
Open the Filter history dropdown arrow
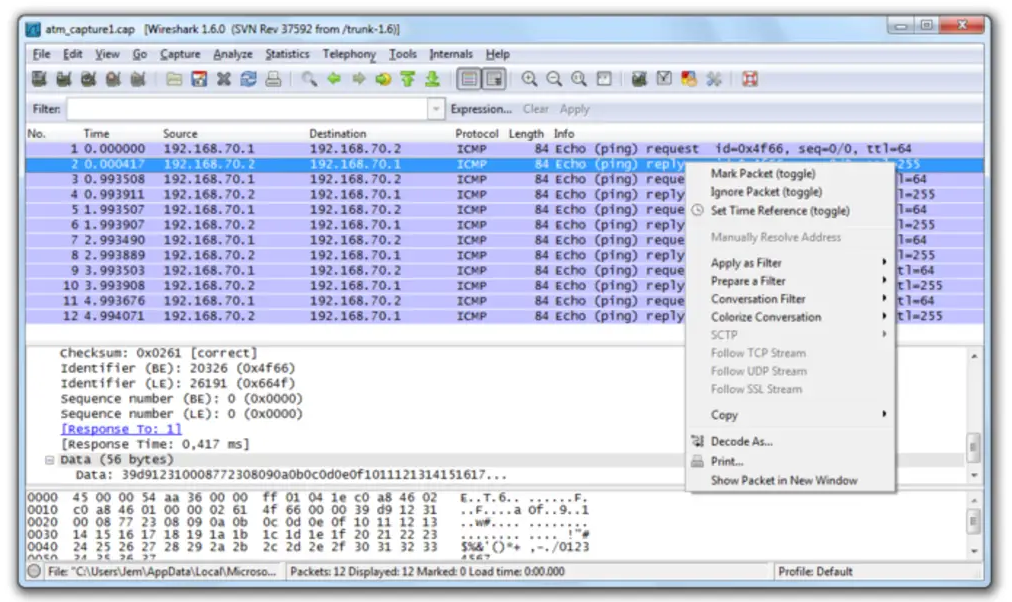click(436, 109)
